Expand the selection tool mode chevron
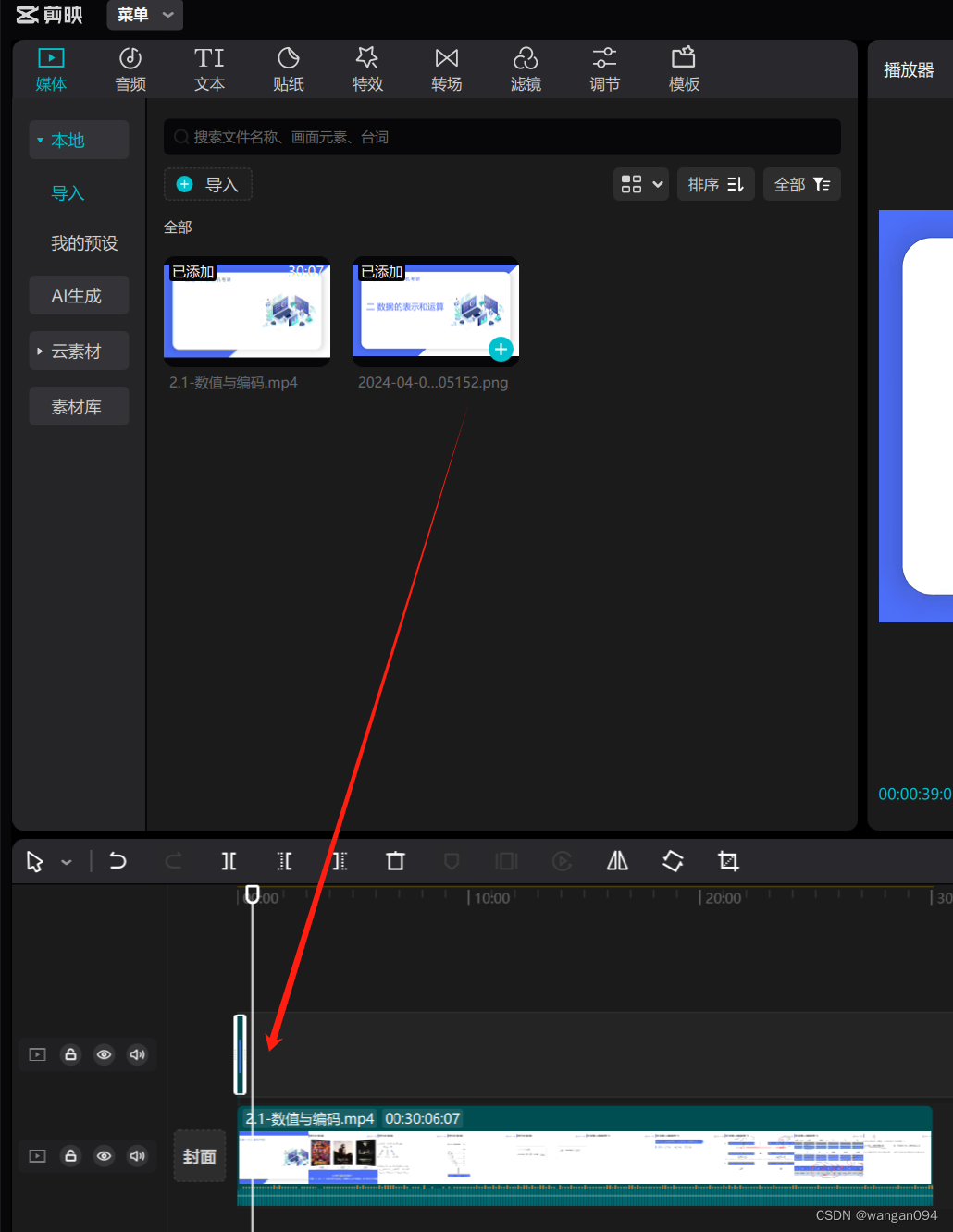 pyautogui.click(x=67, y=862)
